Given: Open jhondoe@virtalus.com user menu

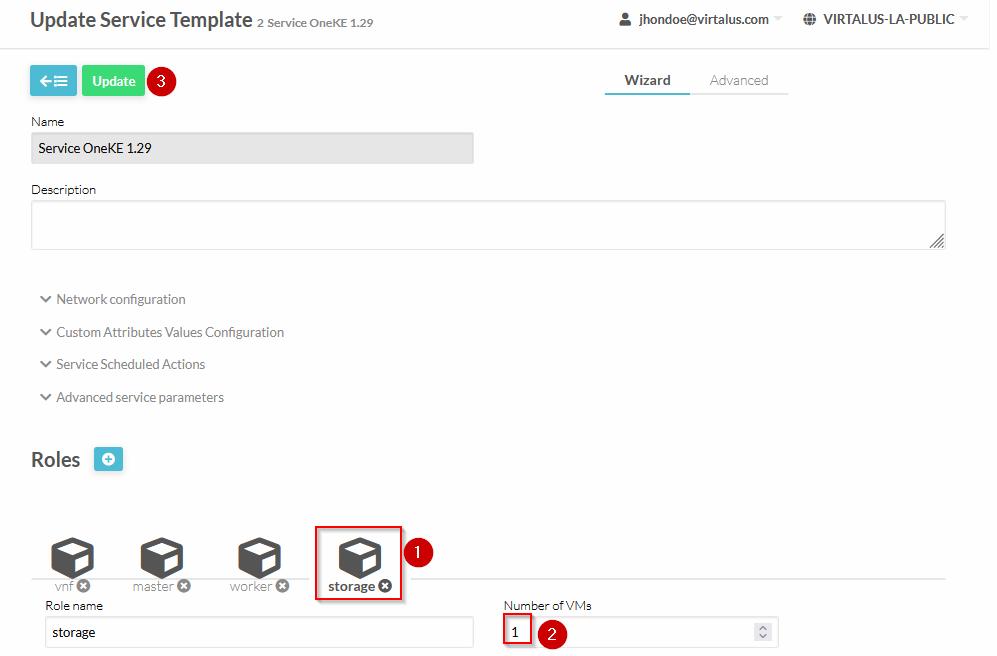Looking at the screenshot, I should (x=702, y=19).
